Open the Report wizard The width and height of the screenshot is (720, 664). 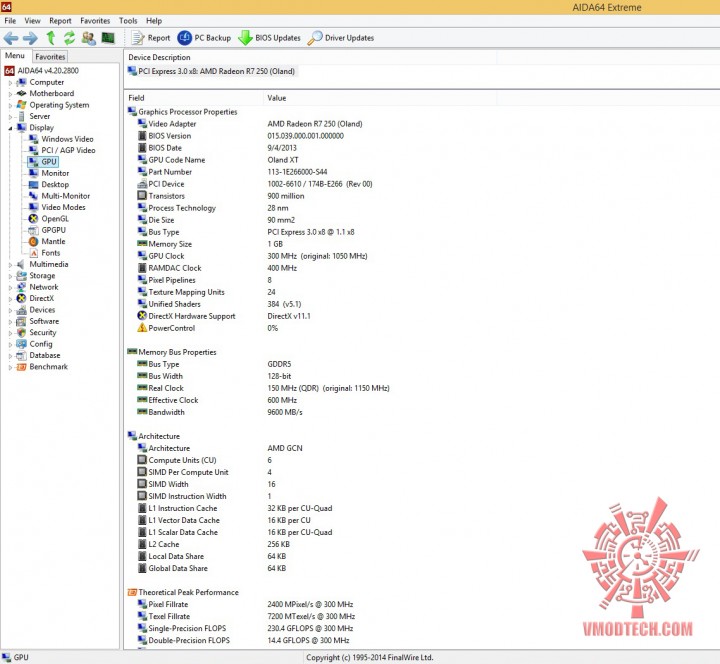[x=151, y=38]
